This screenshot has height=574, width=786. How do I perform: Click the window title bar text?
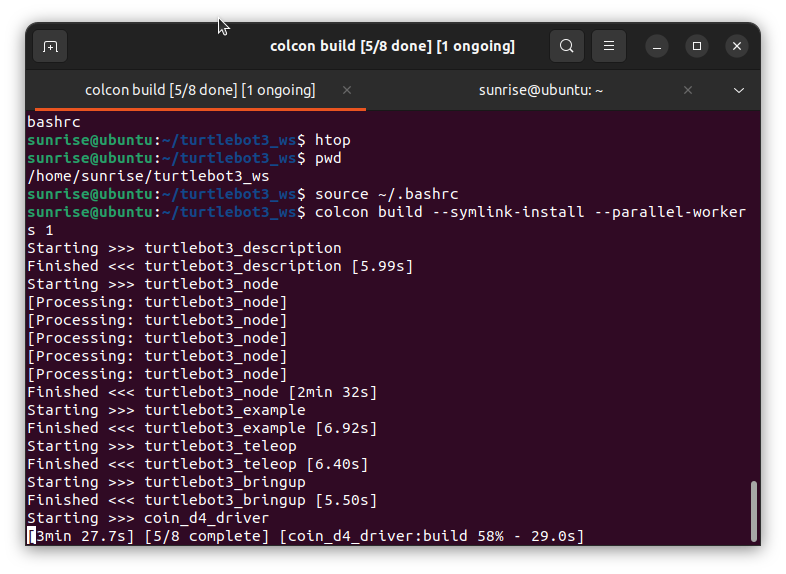coord(392,46)
